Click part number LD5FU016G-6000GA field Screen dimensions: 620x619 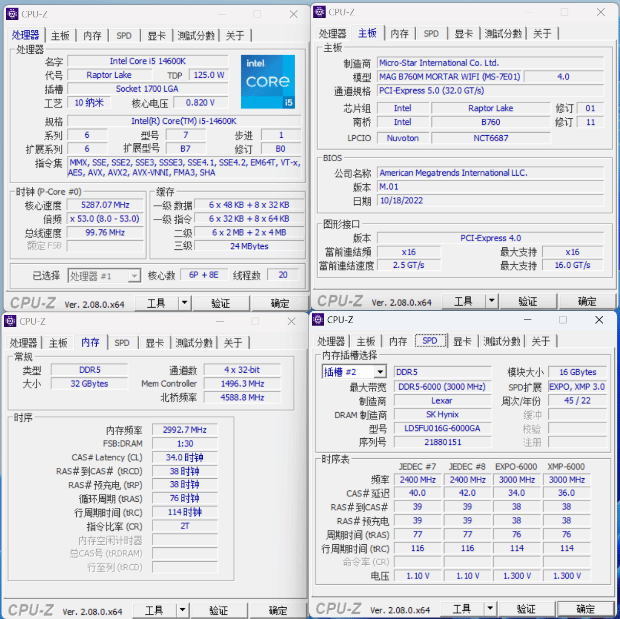(x=442, y=428)
